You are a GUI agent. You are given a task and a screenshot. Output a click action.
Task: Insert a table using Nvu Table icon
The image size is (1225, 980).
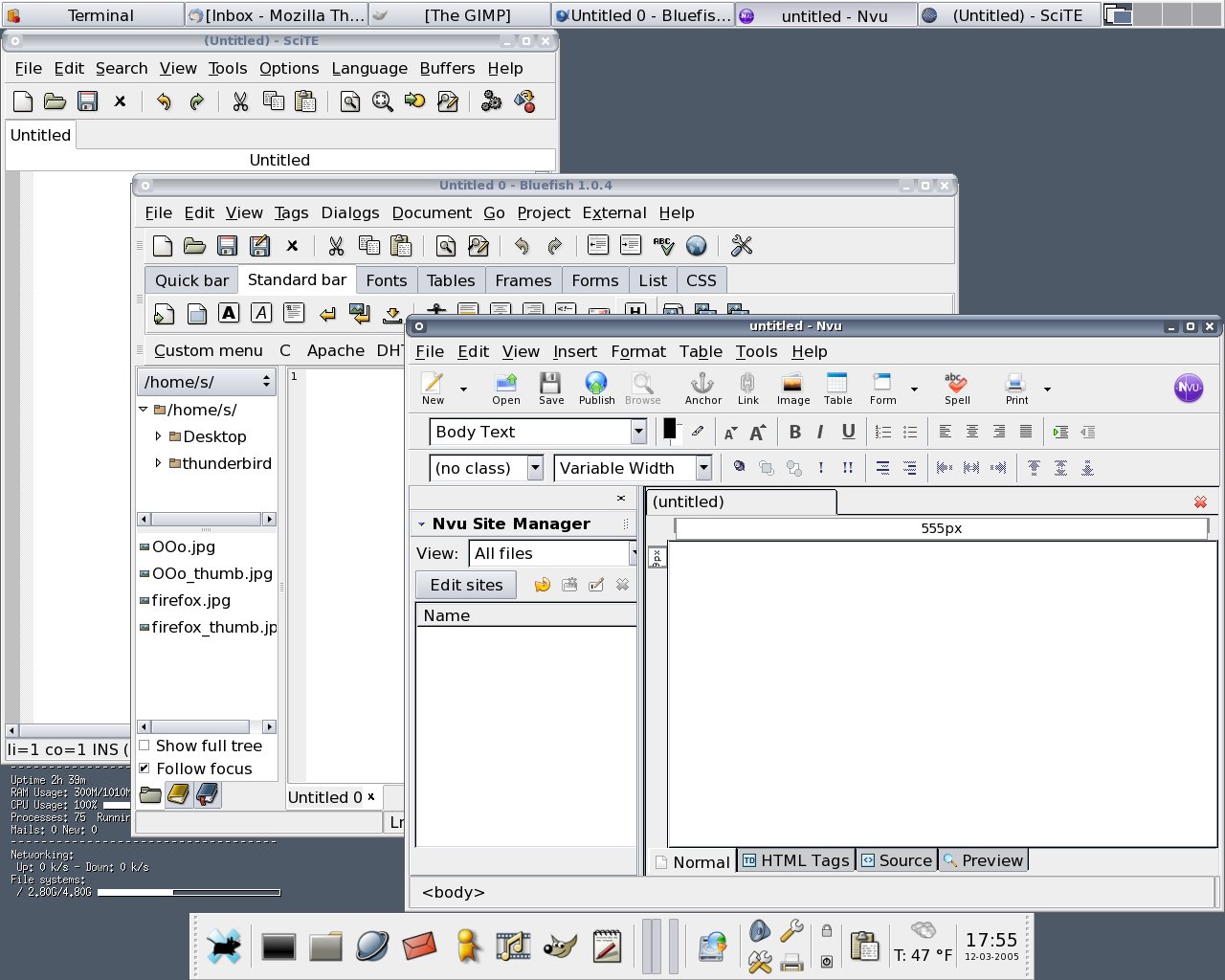coord(837,389)
